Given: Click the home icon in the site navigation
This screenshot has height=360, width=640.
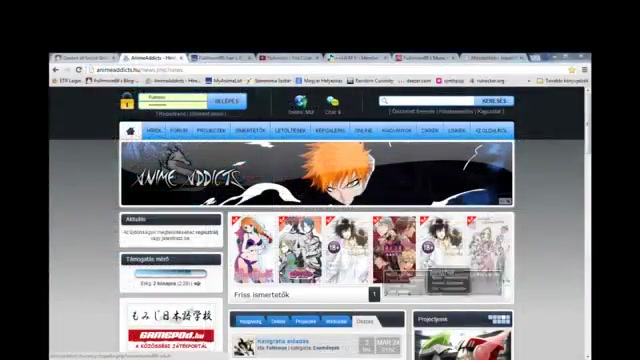Looking at the screenshot, I should pyautogui.click(x=131, y=131).
